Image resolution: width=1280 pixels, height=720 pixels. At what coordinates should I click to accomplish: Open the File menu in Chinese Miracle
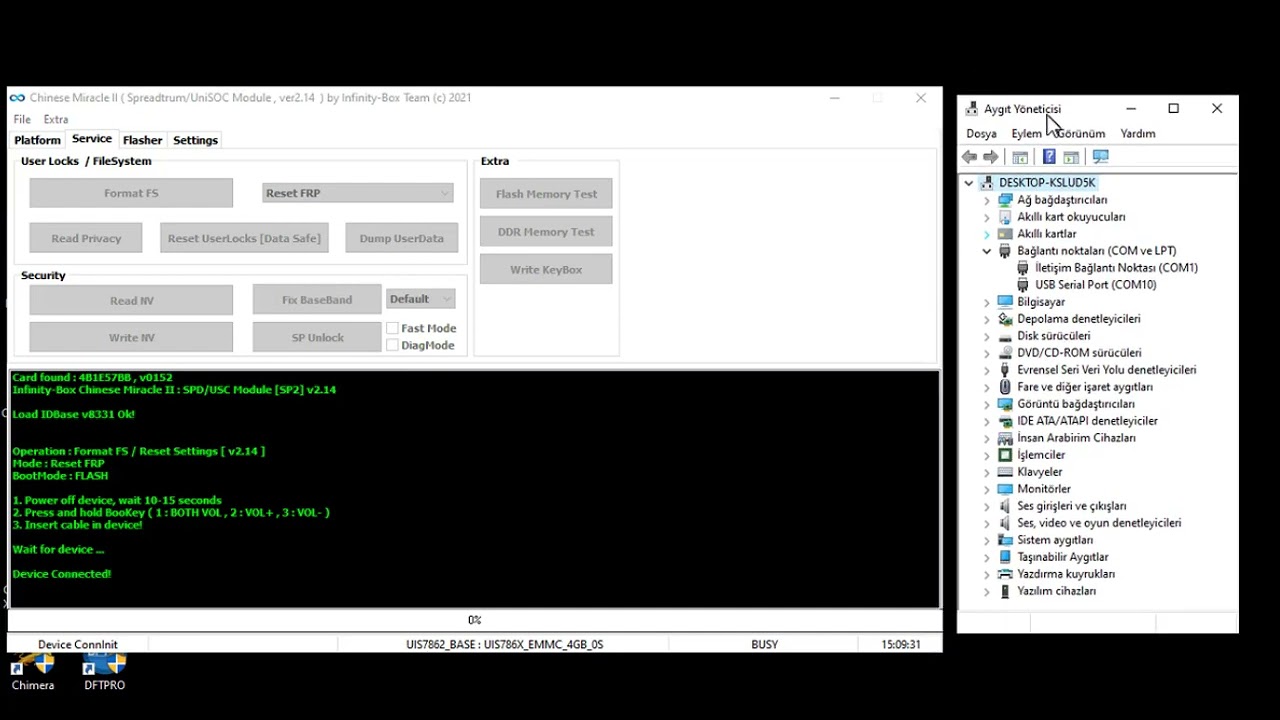[22, 119]
